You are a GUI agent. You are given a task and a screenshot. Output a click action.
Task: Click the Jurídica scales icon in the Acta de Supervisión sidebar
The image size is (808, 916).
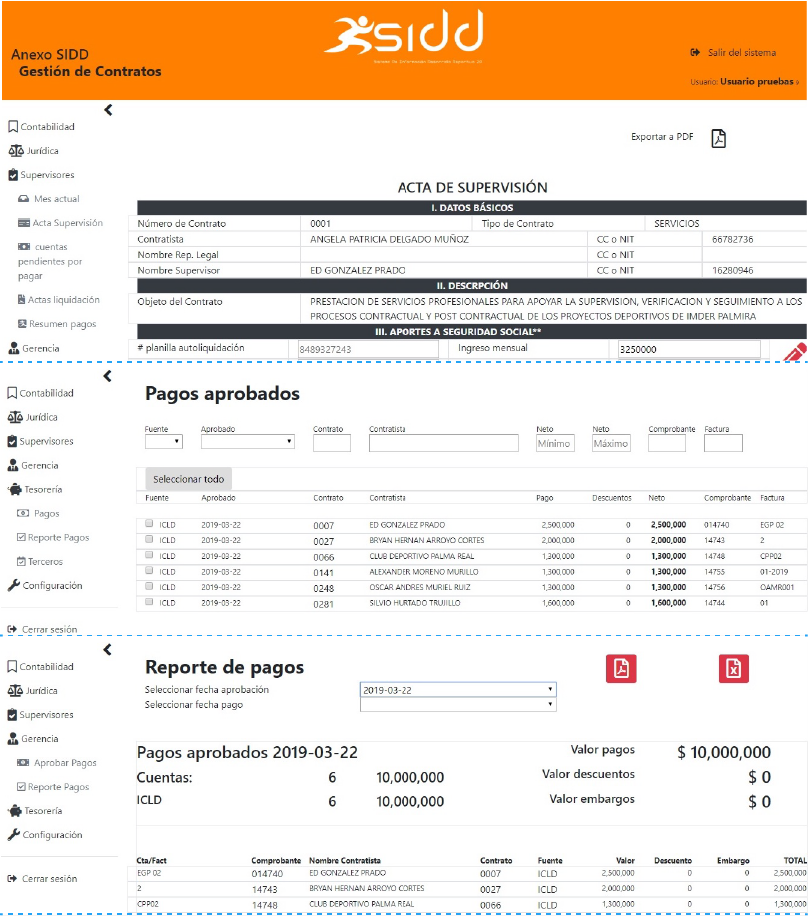pyautogui.click(x=16, y=151)
